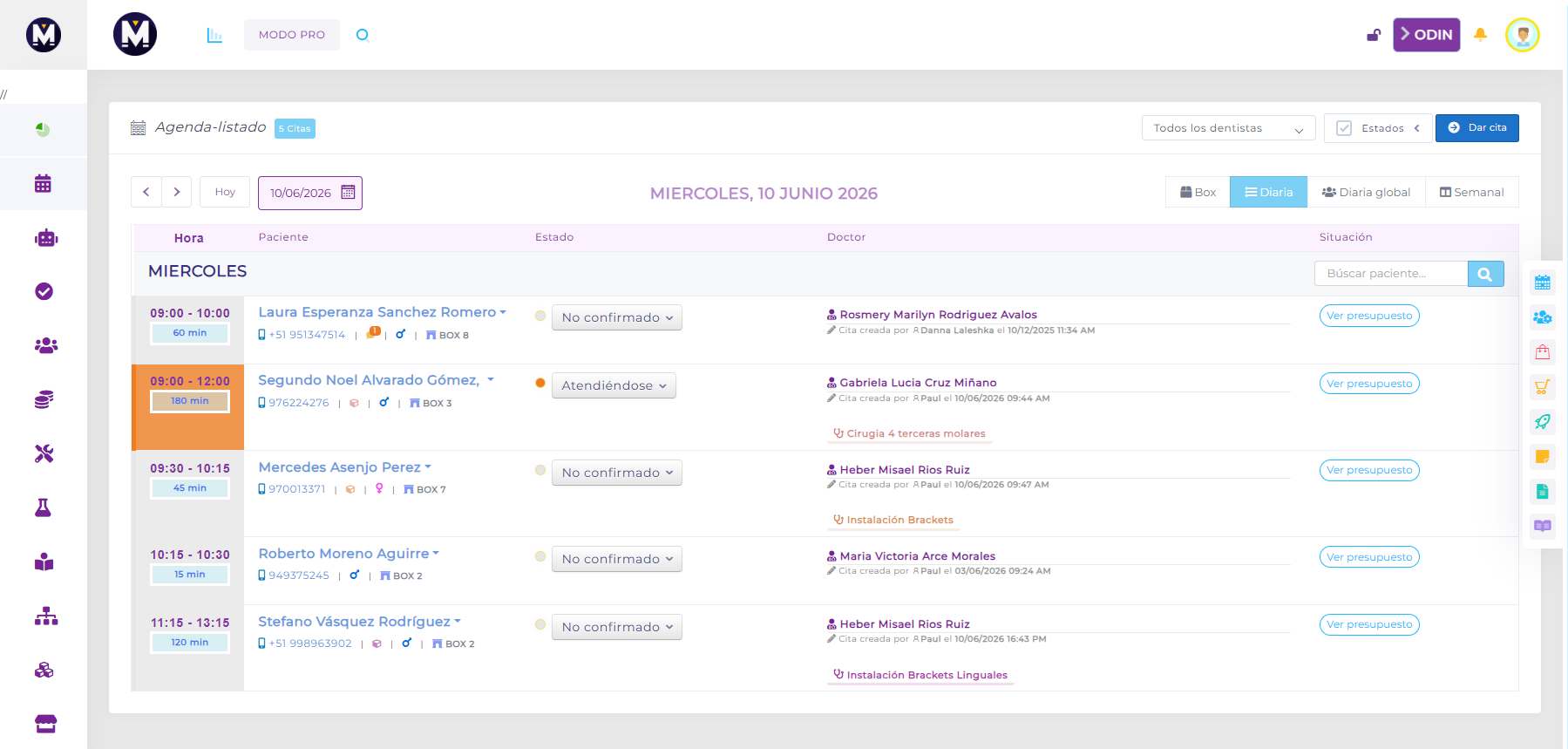
Task: Click phone number 976224276
Action: point(299,403)
